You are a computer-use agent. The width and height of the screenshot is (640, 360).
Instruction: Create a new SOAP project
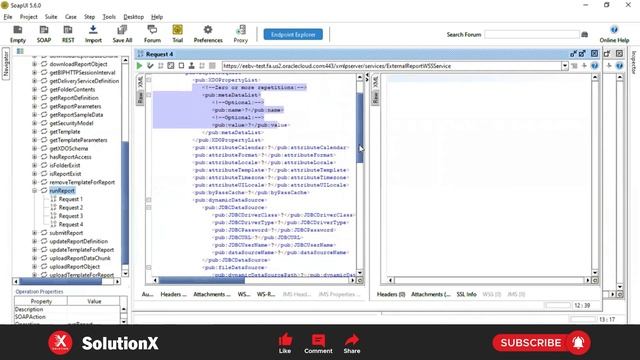(44, 34)
